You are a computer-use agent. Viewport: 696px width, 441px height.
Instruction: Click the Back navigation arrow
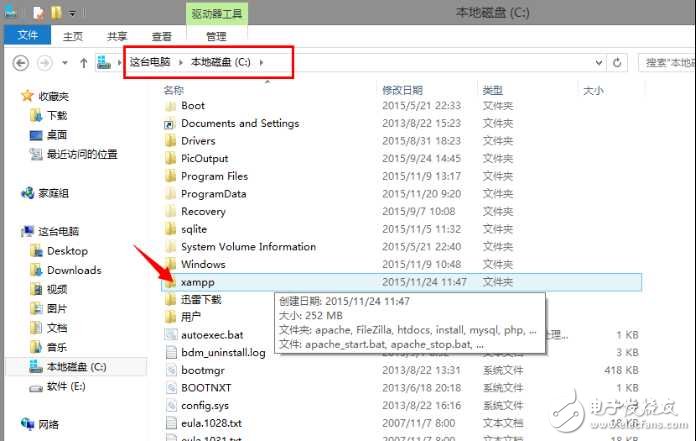coord(21,63)
